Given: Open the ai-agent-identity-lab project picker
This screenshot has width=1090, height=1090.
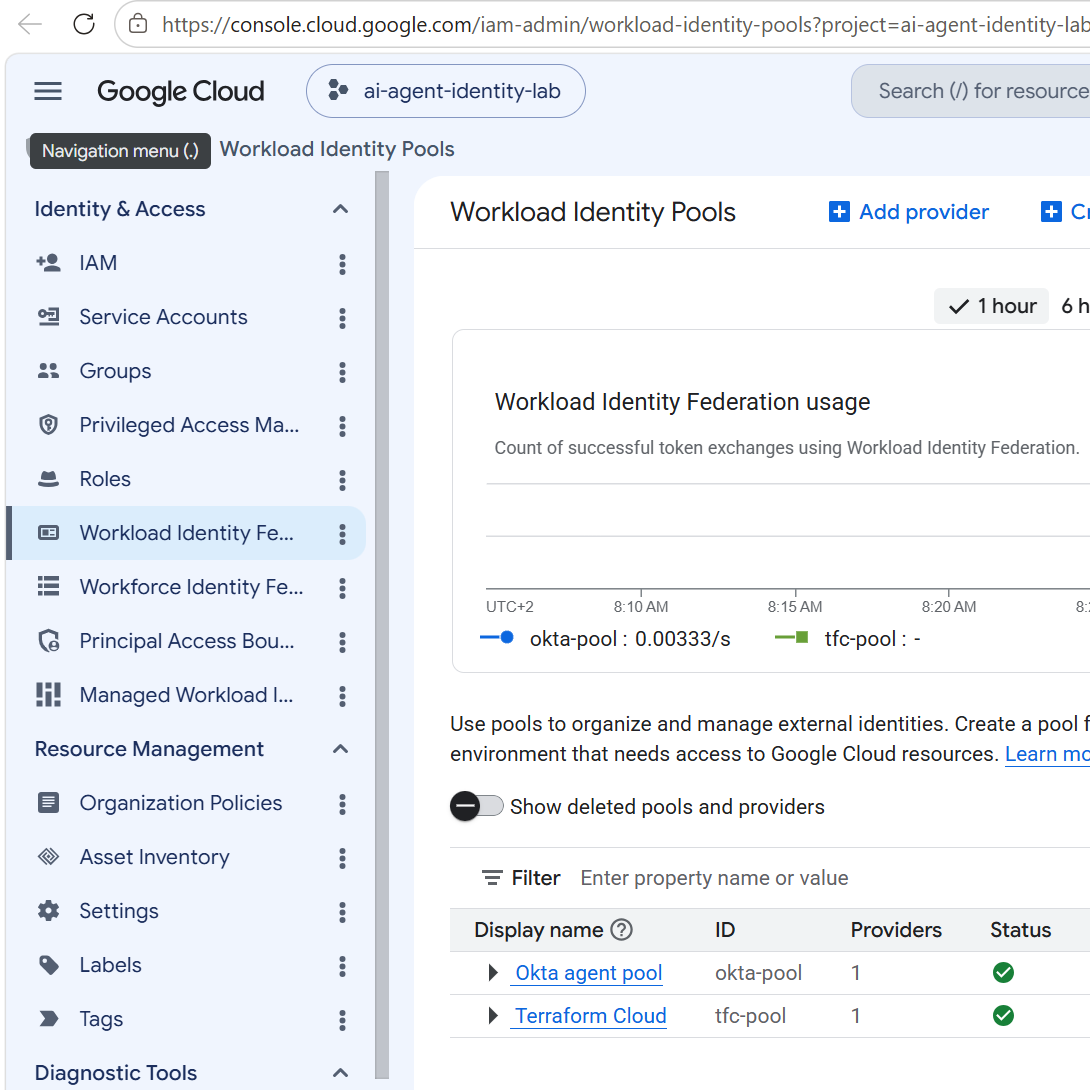Looking at the screenshot, I should coord(446,91).
